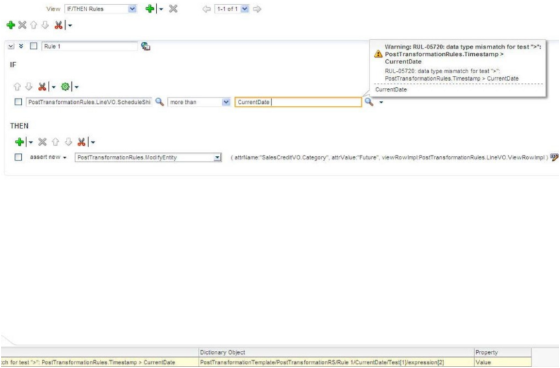Click the Property column header

503,352
